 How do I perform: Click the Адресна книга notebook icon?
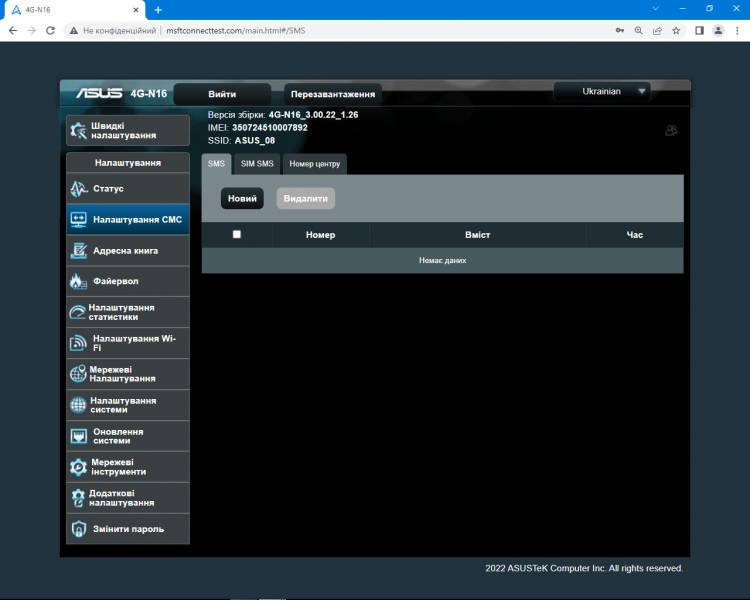(x=78, y=251)
